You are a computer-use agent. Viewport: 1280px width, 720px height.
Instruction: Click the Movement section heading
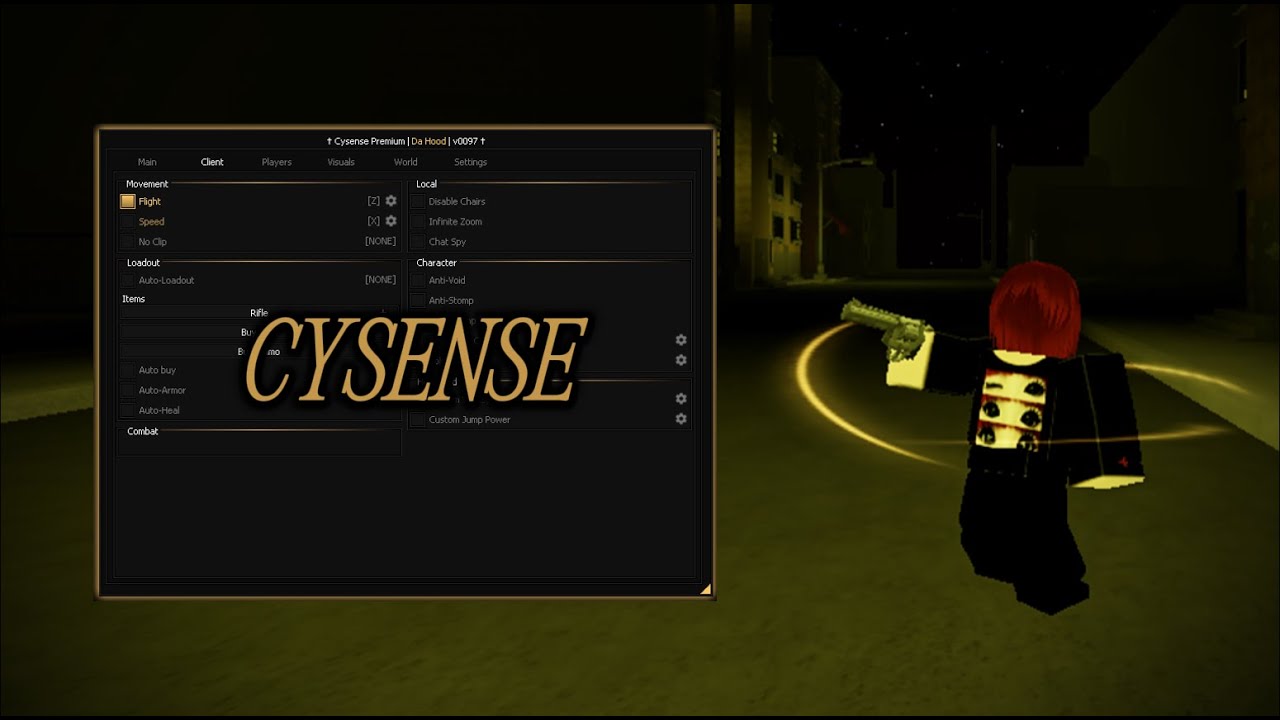(147, 184)
